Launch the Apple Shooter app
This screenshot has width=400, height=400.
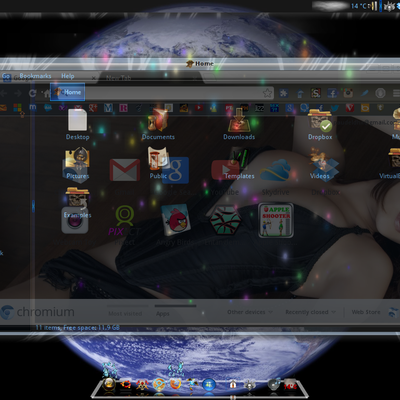click(276, 220)
